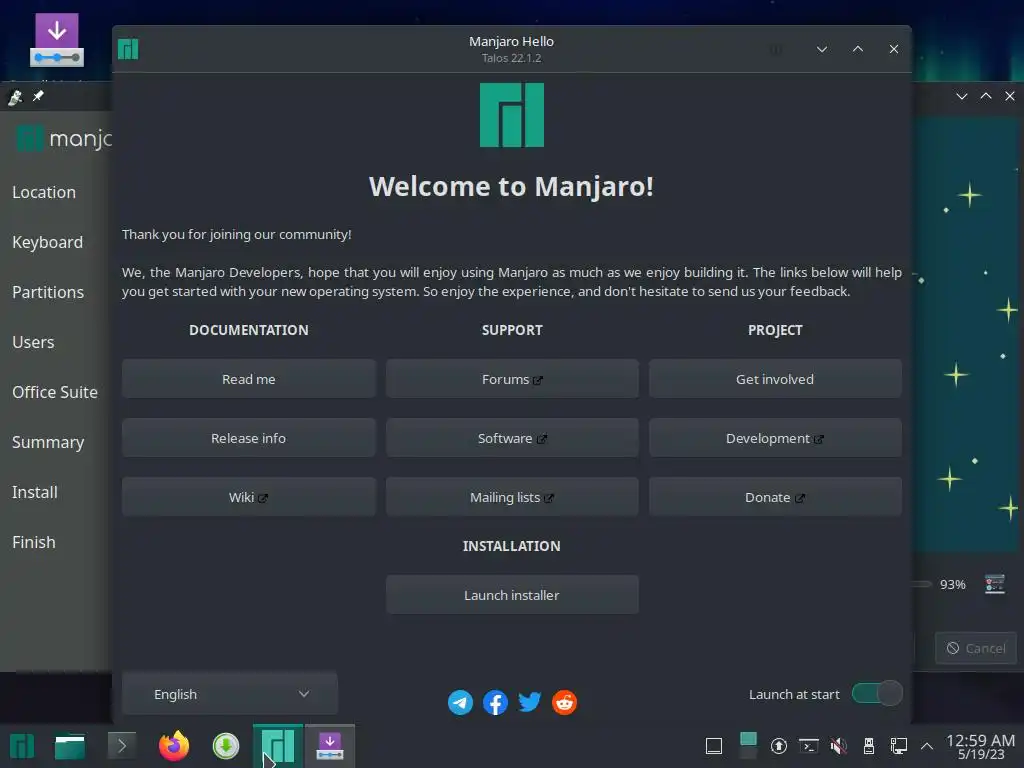Open removable devices USB tray icon

tap(869, 746)
